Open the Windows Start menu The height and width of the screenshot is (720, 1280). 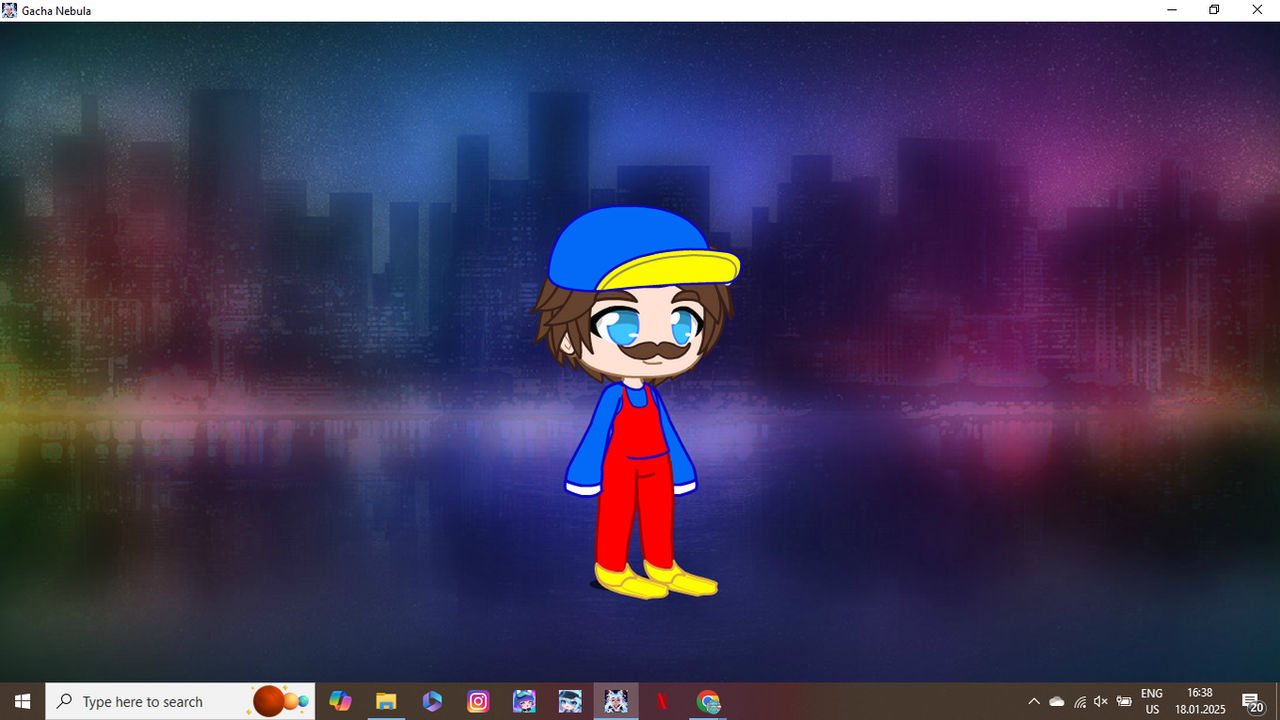(x=22, y=701)
